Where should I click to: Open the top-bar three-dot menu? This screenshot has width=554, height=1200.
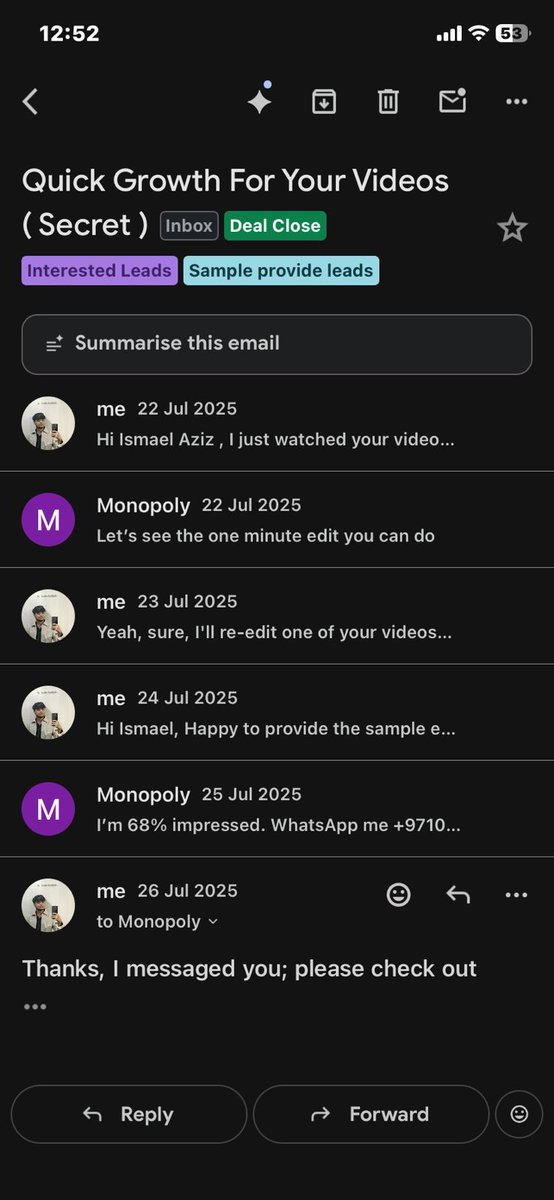point(516,101)
